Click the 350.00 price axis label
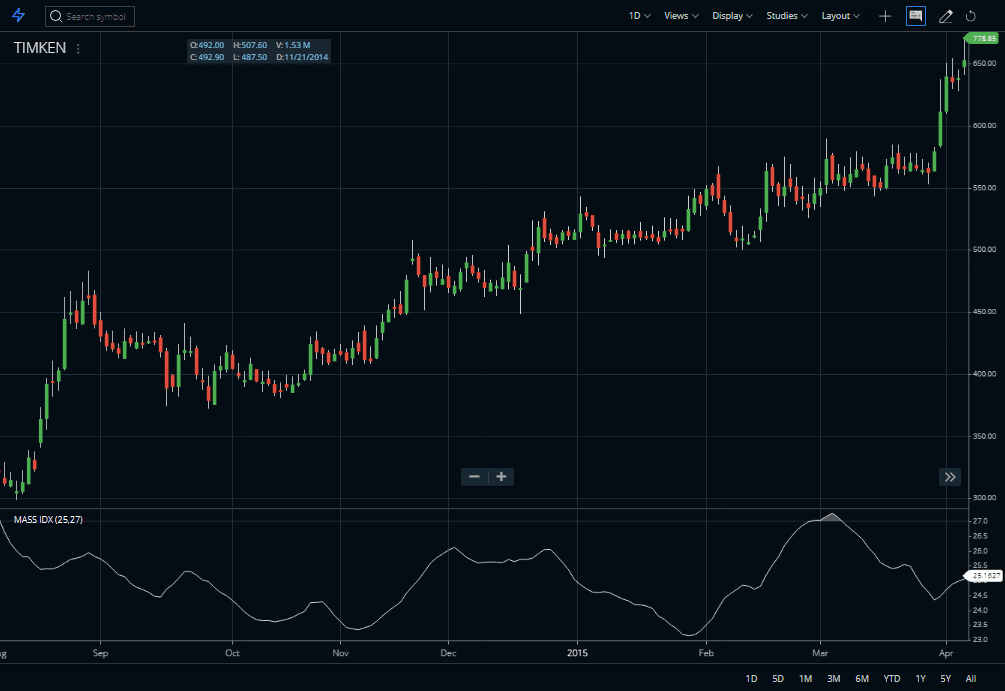 (984, 436)
